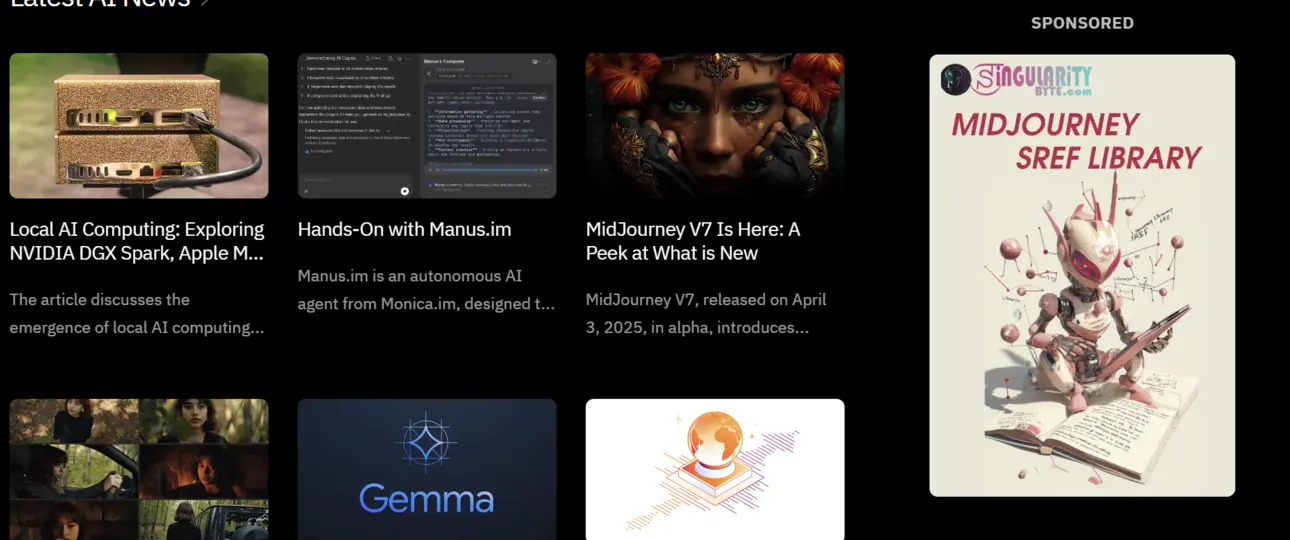Click the Gemma star logo icon
Viewport: 1290px width, 540px height.
point(427,442)
